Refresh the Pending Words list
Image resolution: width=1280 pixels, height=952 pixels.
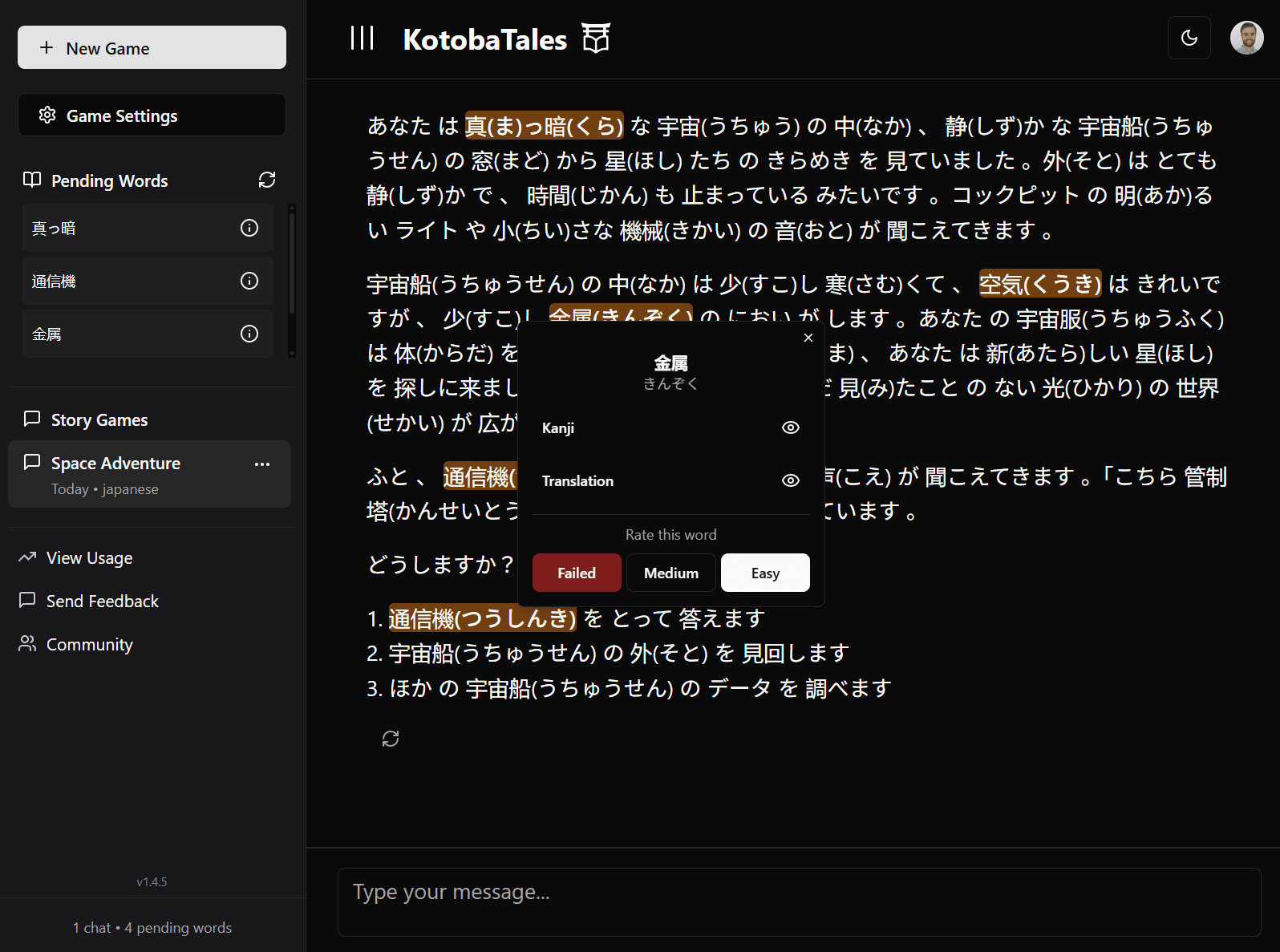[267, 180]
